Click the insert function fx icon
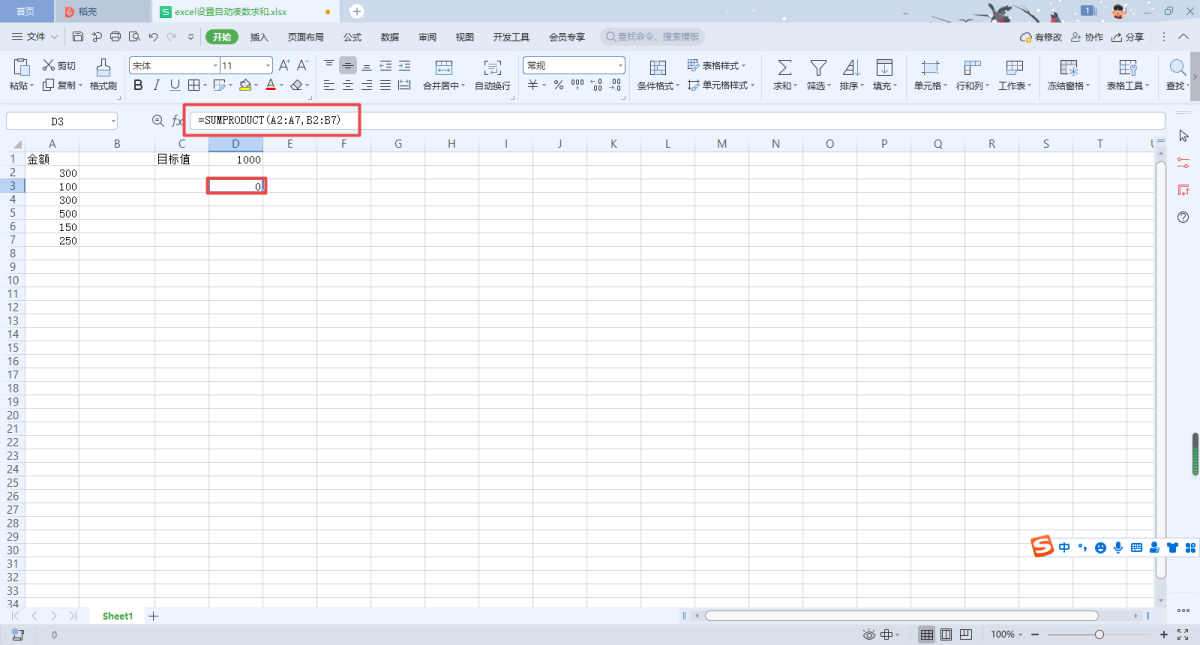Screen dimensions: 1200x645 (177, 121)
